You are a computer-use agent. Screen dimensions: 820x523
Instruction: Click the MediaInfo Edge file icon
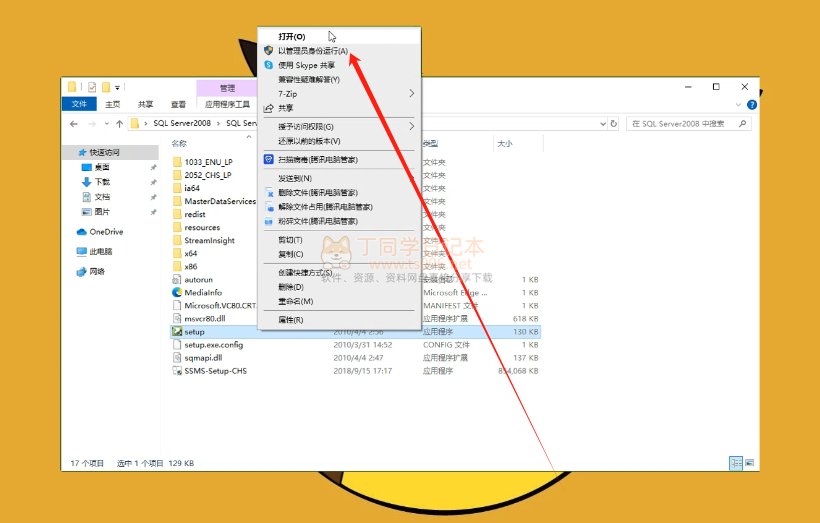coord(177,293)
